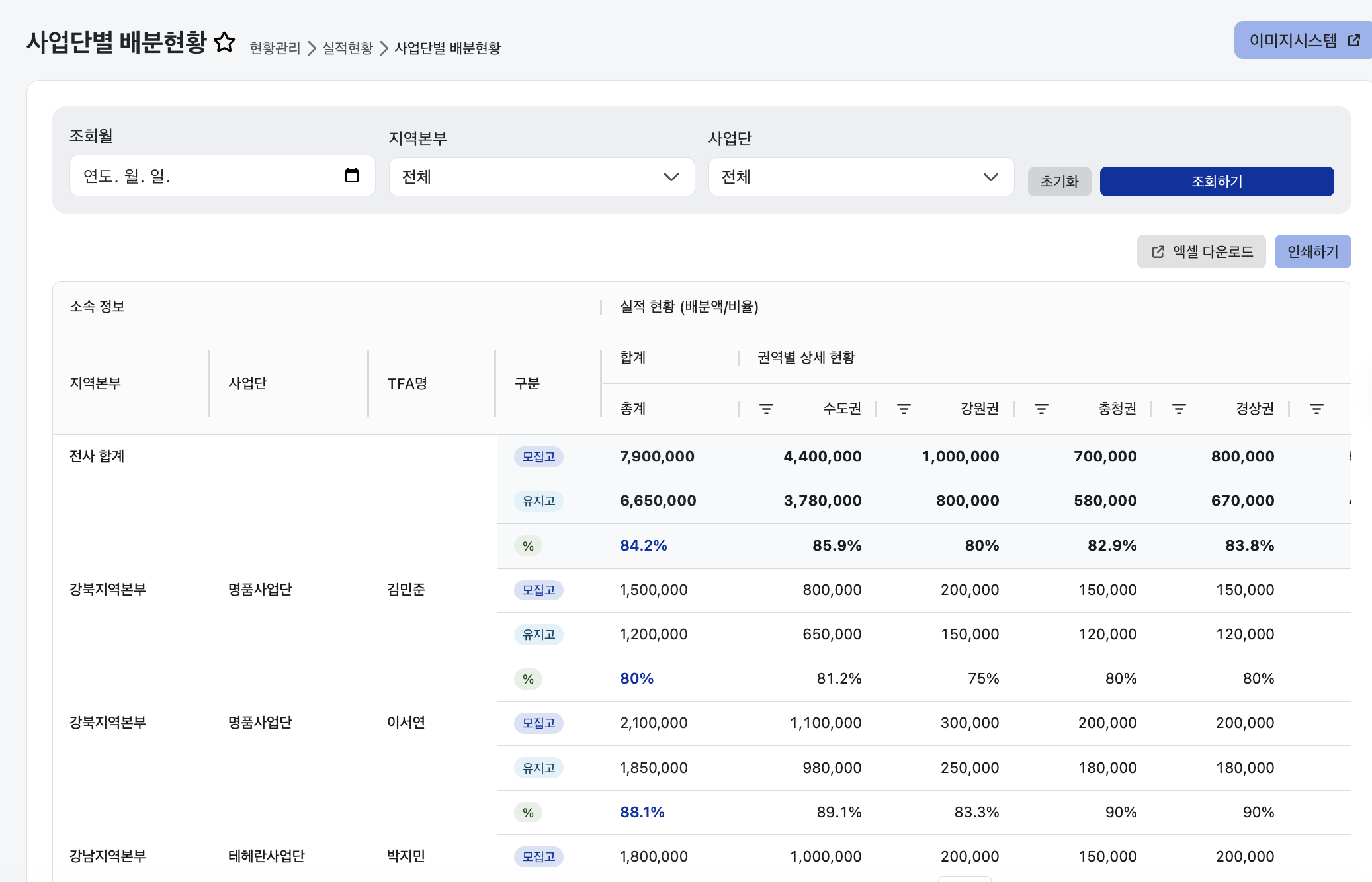Go to 실적현황 breadcrumb
Viewport: 1372px width, 882px height.
347,48
